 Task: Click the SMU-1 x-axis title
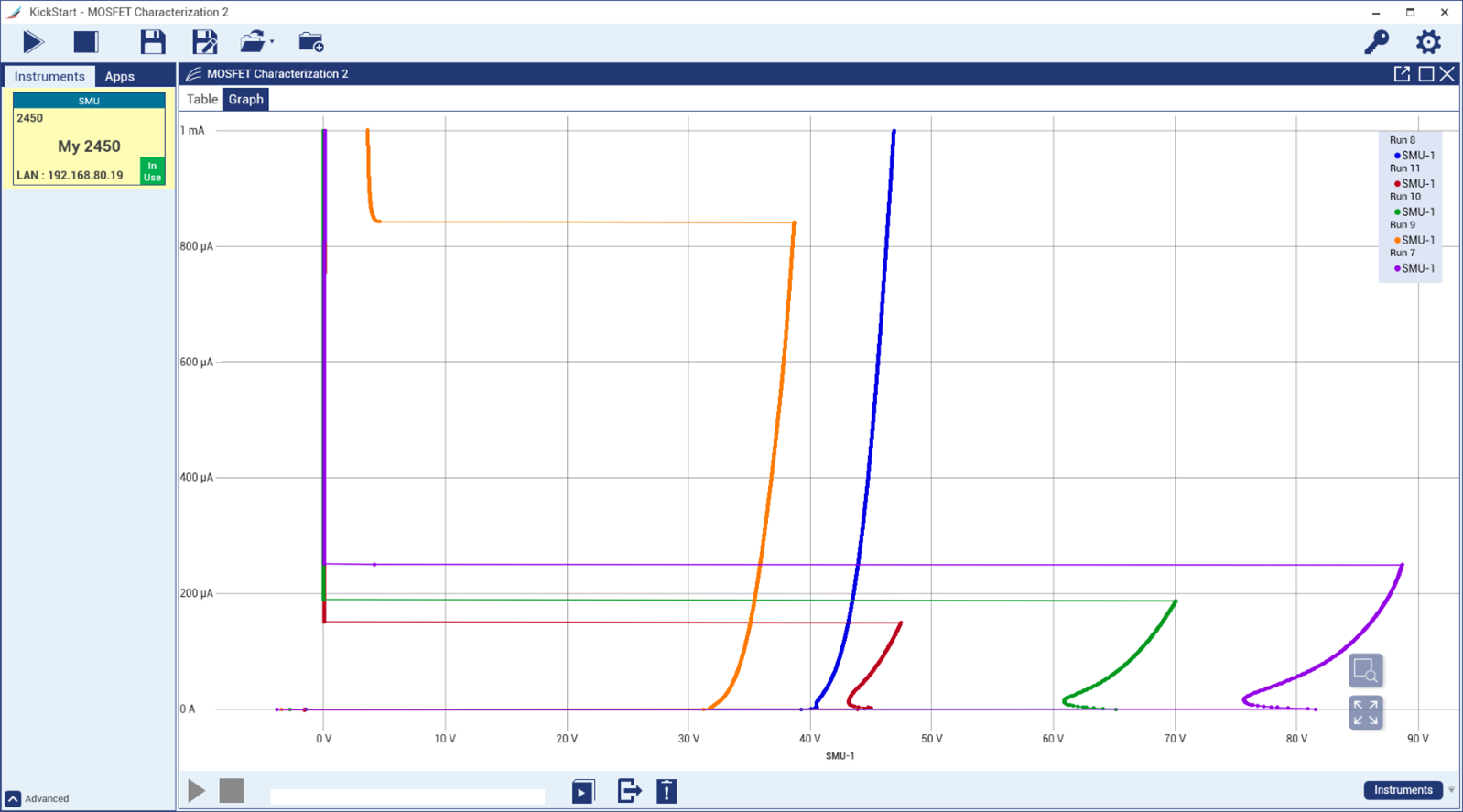pos(840,756)
